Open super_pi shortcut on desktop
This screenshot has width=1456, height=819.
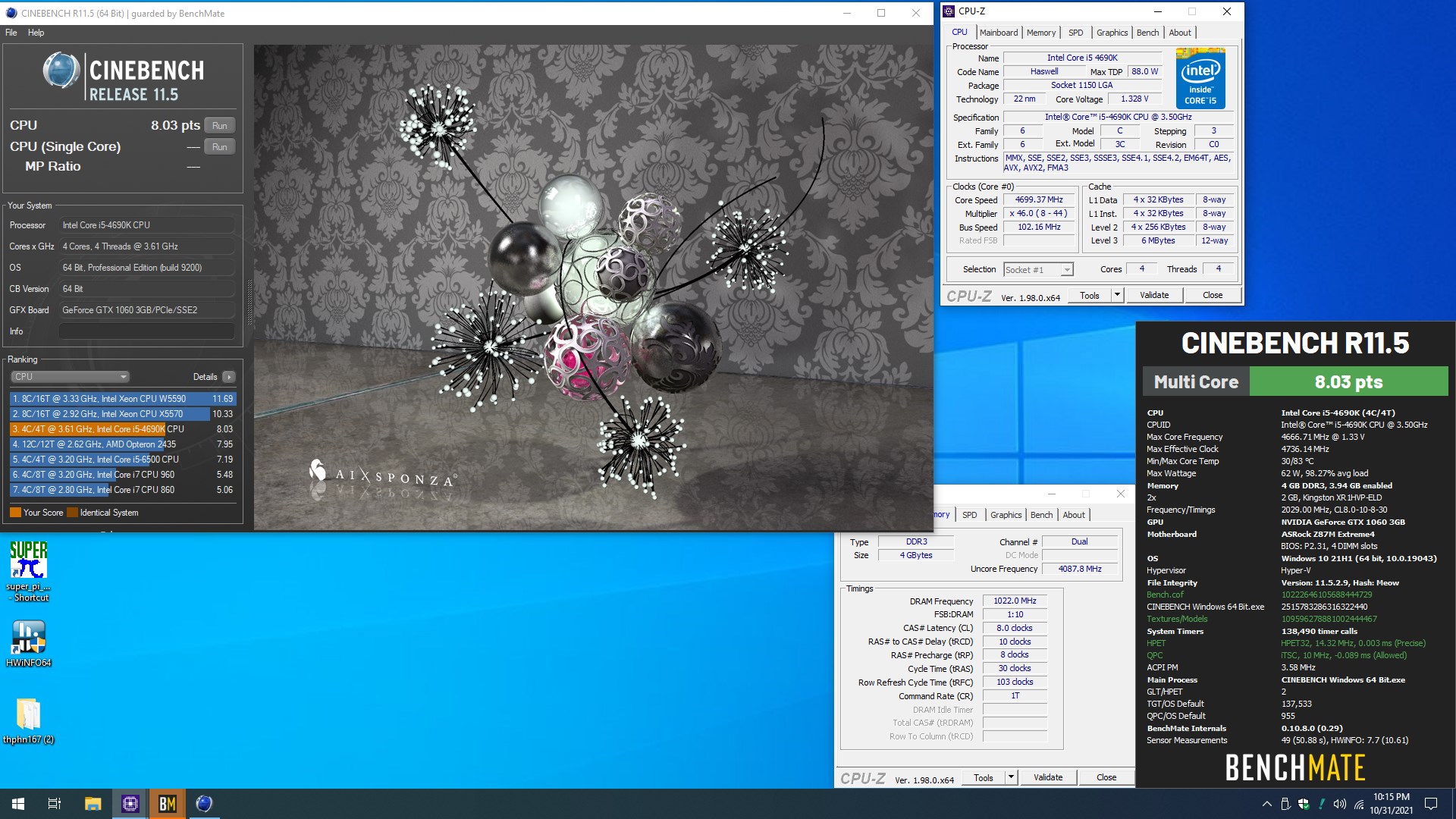pyautogui.click(x=29, y=571)
